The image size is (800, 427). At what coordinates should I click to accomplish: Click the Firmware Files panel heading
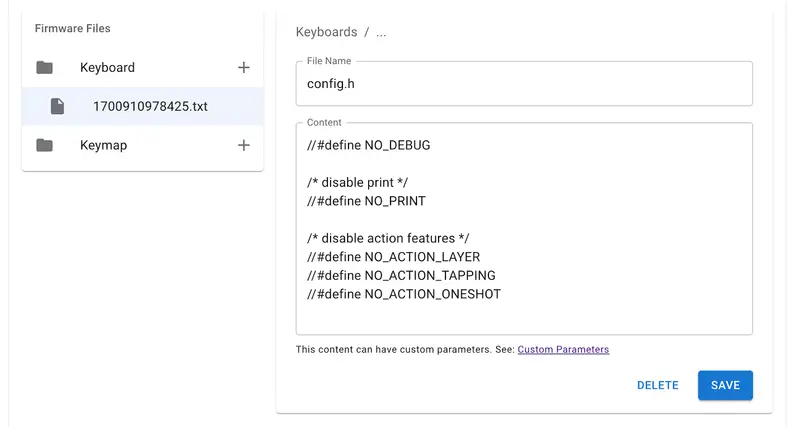pos(73,29)
